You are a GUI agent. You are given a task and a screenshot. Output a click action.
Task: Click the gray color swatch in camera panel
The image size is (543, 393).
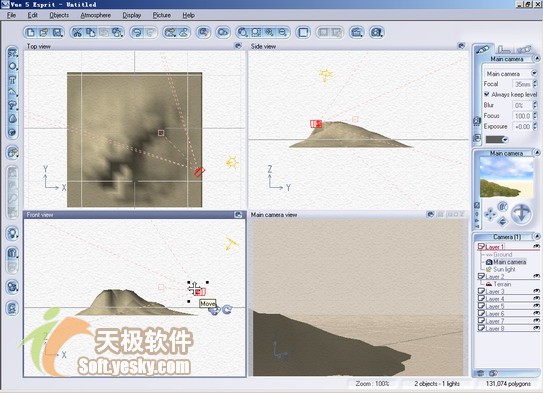[x=494, y=140]
